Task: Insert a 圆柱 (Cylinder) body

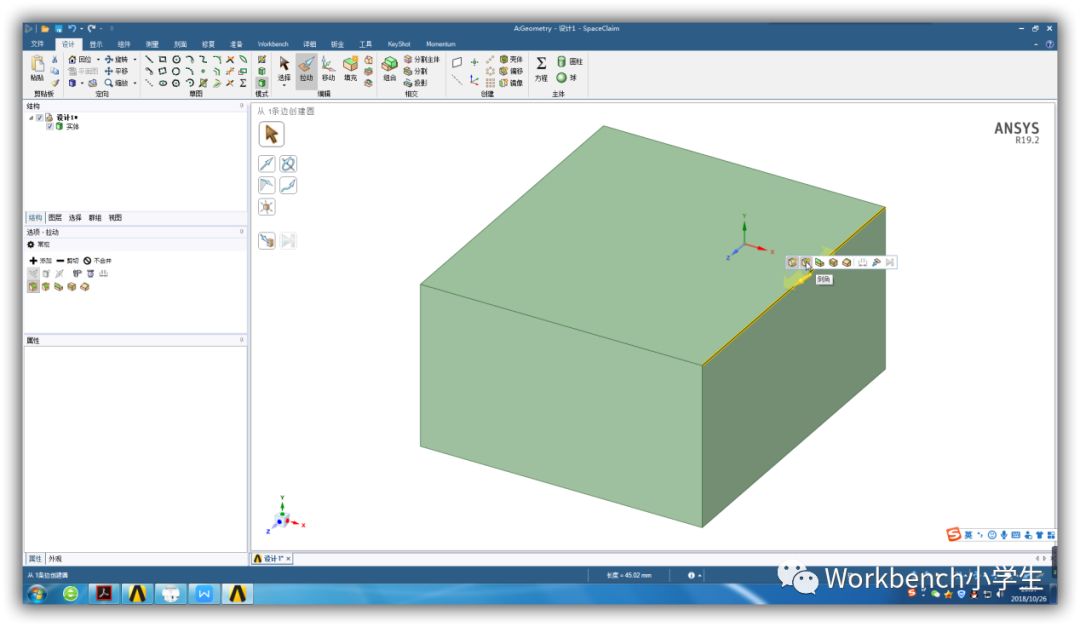Action: pos(570,61)
